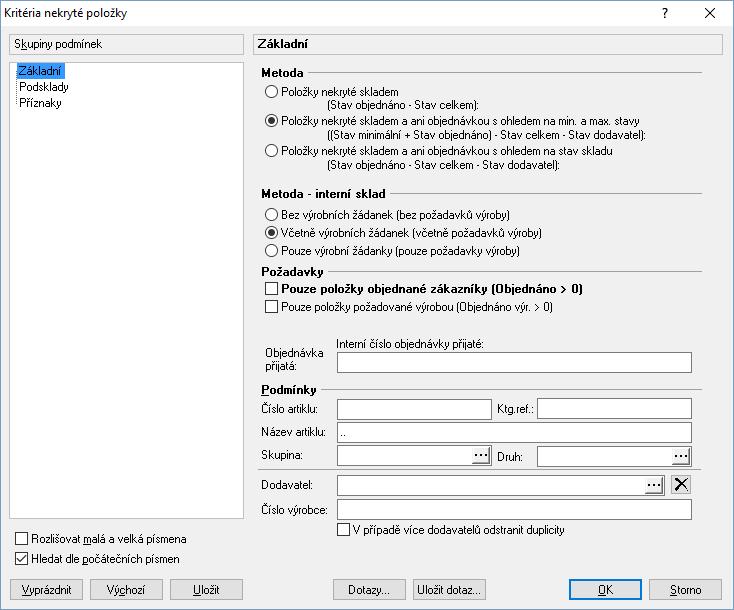734x610 pixels.
Task: Open the Dotazy... button
Action: [369, 590]
